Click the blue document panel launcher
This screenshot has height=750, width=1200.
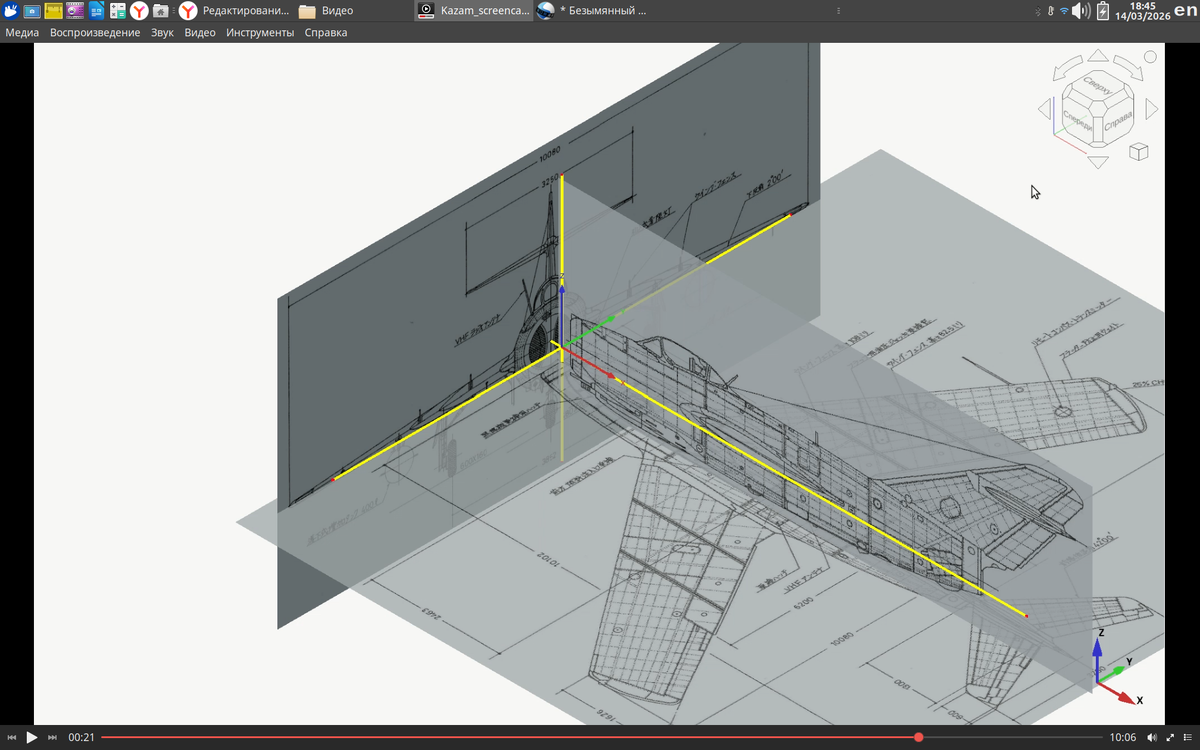[96, 11]
